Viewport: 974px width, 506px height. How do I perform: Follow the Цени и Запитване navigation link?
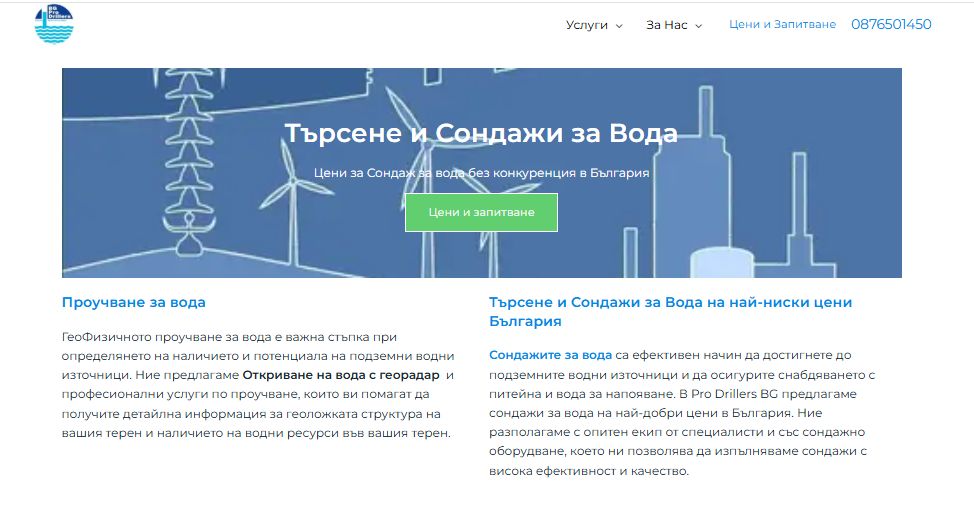click(x=782, y=25)
